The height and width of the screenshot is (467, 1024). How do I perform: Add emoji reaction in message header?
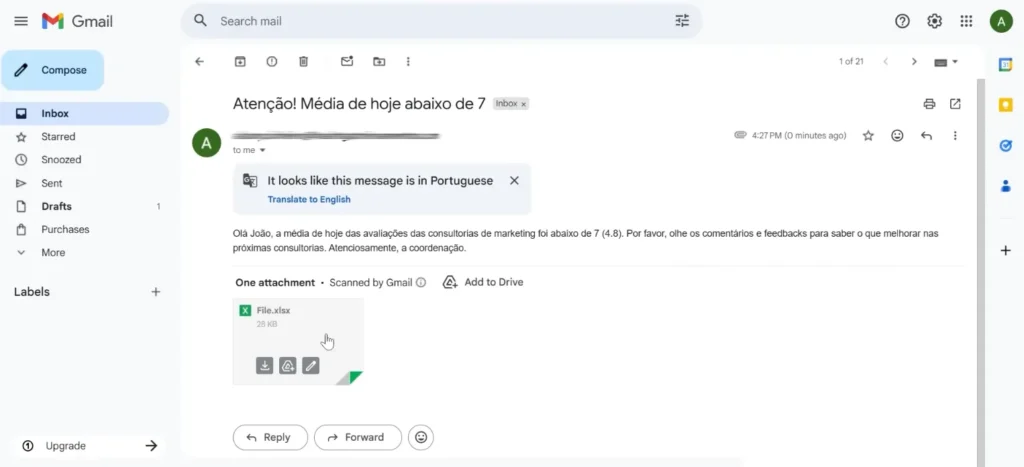[x=897, y=136]
